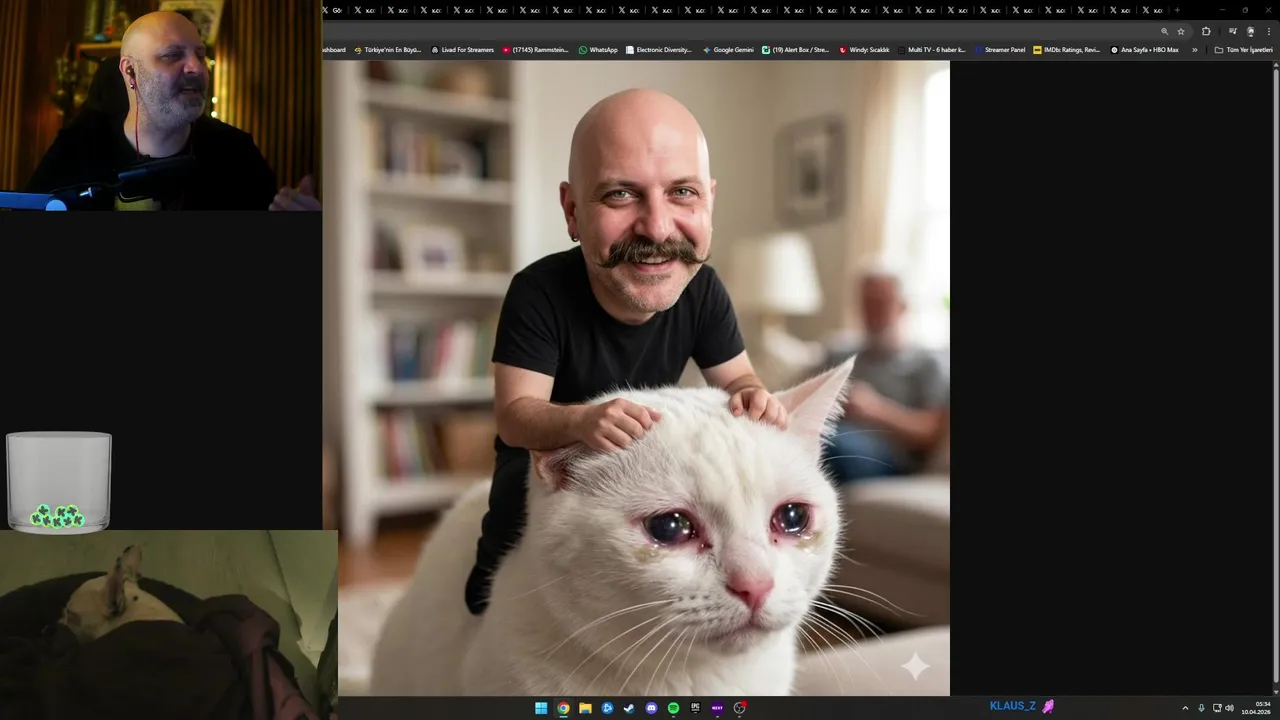Open the Ana Sayfa + HBO Max bookmark
This screenshot has width=1280, height=720.
point(1145,49)
